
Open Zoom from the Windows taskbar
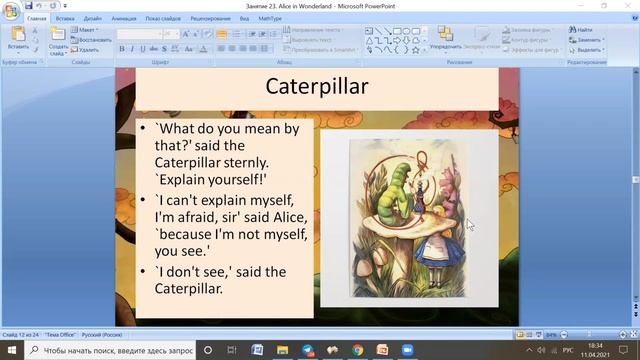pyautogui.click(x=407, y=350)
